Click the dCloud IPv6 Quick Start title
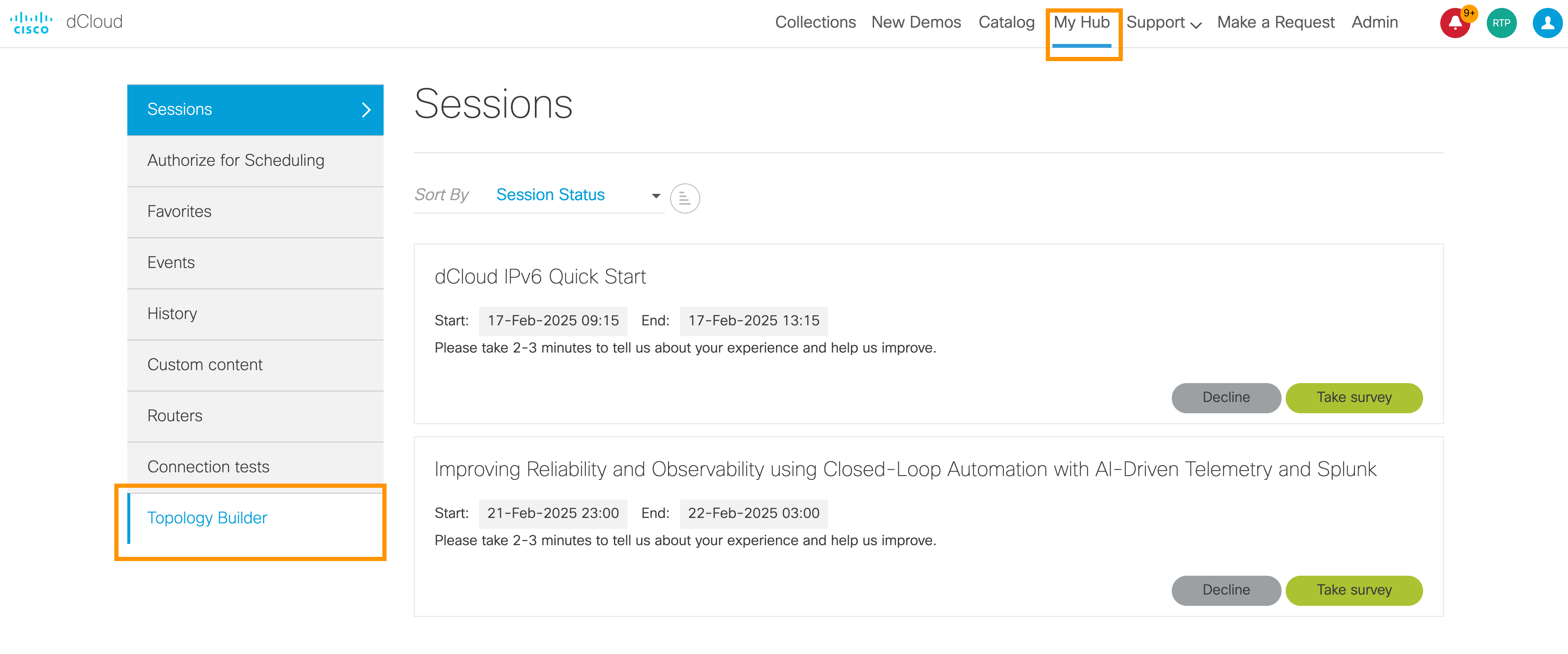This screenshot has height=654, width=1568. pos(540,277)
